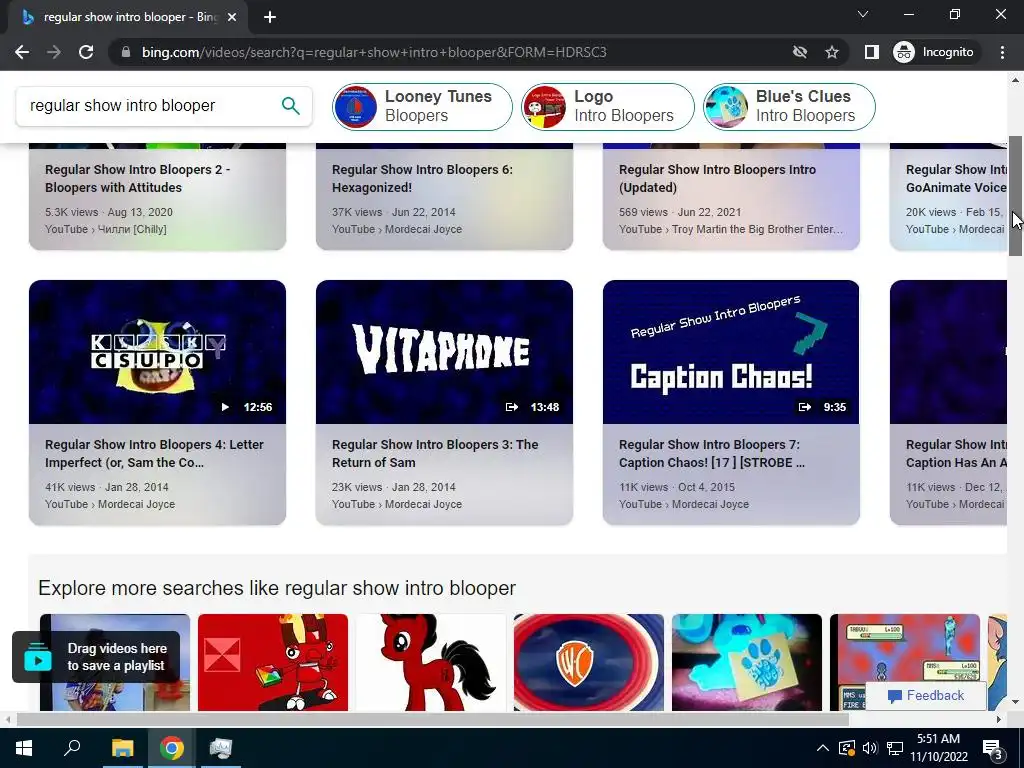Click the "37K views · Jun 22, 2014" line

(x=394, y=212)
